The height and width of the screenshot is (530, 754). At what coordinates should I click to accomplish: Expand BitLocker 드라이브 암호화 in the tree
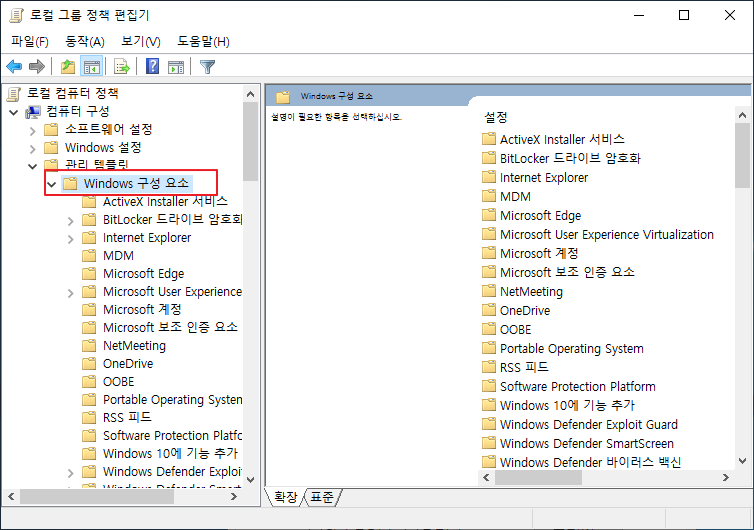tap(71, 221)
